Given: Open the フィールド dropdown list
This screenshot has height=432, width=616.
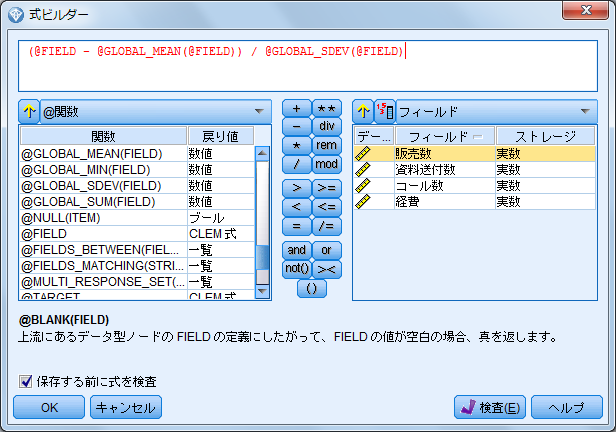Looking at the screenshot, I should click(x=497, y=112).
